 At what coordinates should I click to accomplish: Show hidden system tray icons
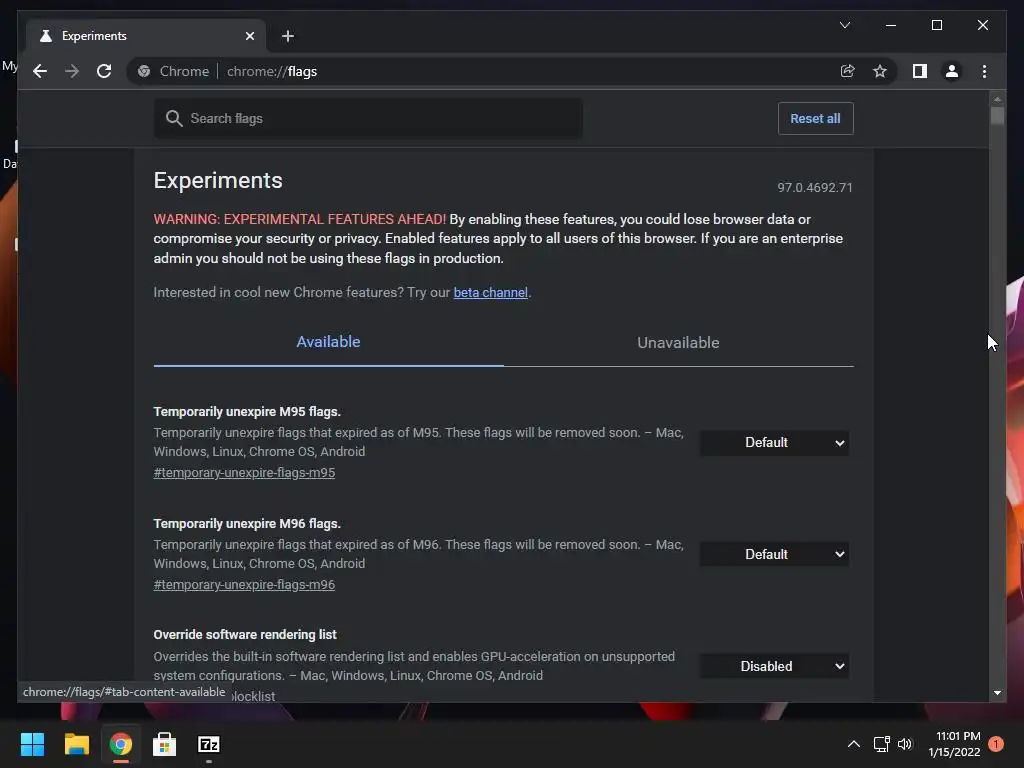854,744
